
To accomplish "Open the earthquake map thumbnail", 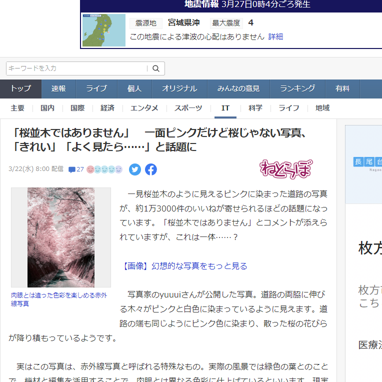I will pos(104,30).
